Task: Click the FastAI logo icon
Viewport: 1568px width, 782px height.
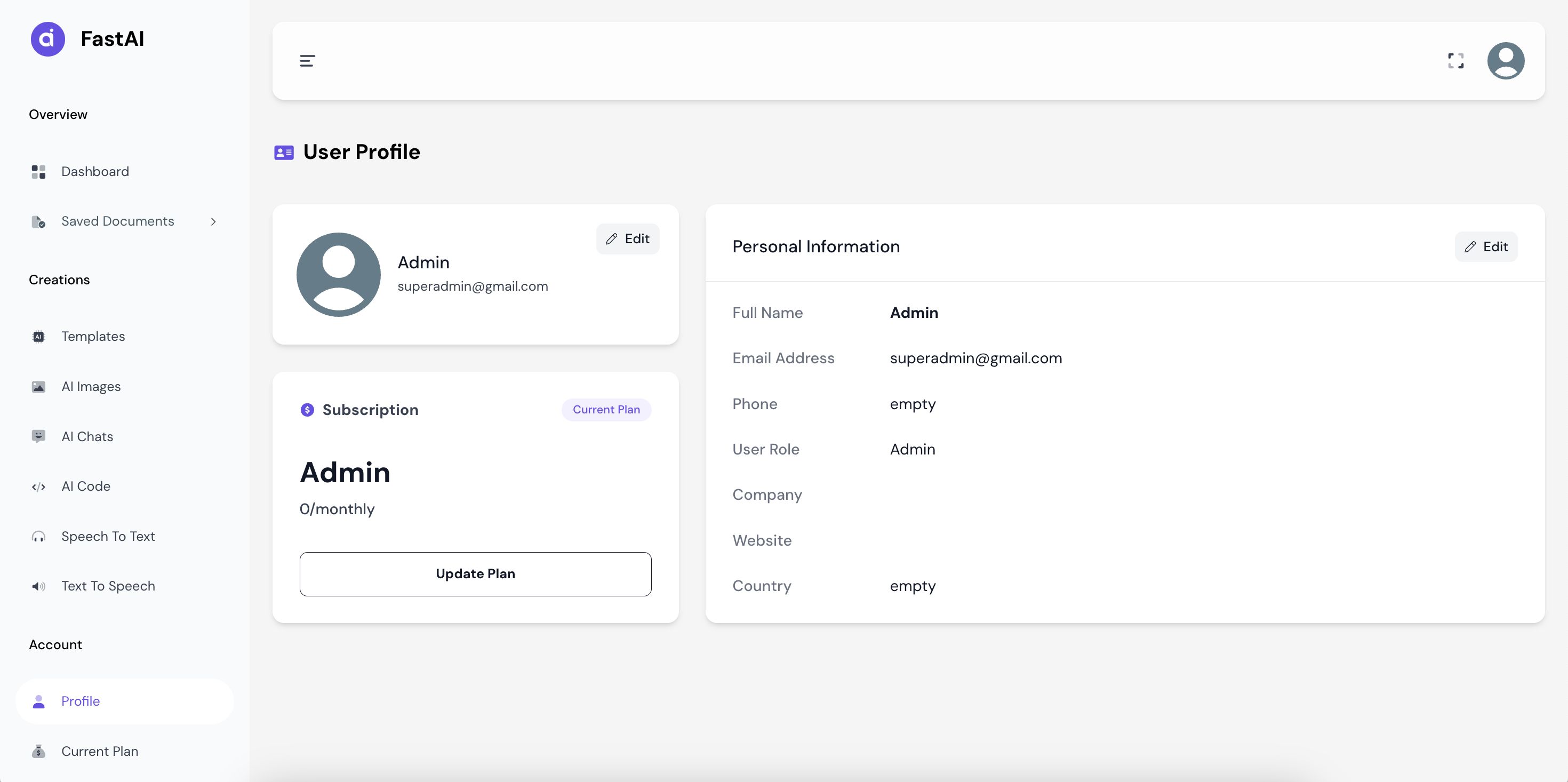Action: [47, 39]
